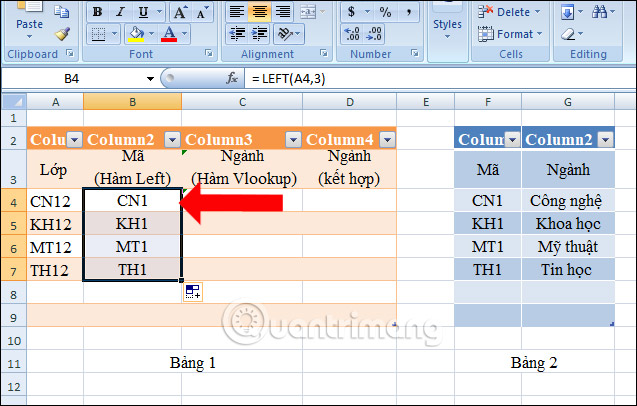Open Clipboard dialog launcher
The height and width of the screenshot is (406, 637).
point(70,53)
